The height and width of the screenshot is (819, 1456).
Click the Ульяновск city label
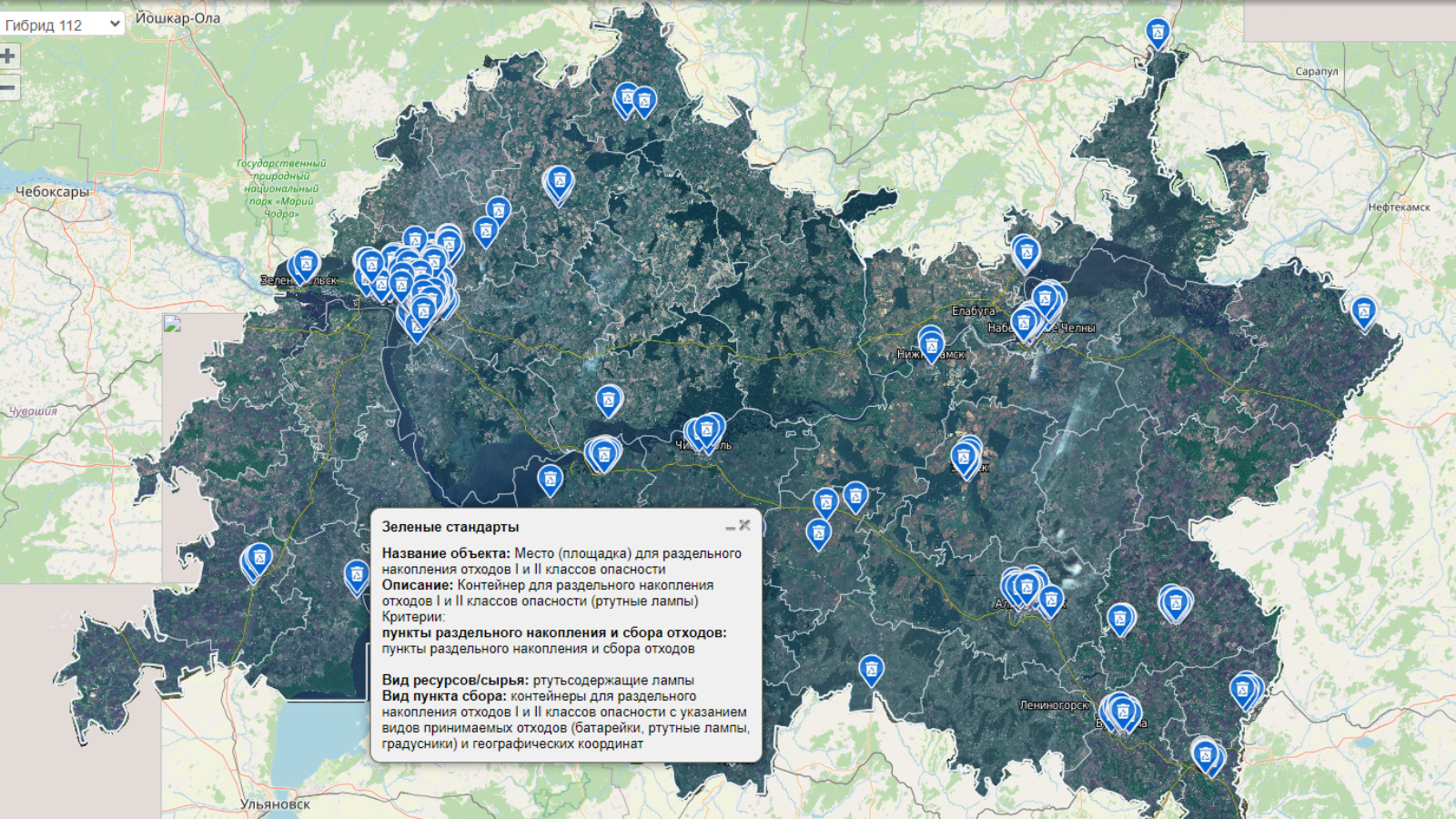275,804
